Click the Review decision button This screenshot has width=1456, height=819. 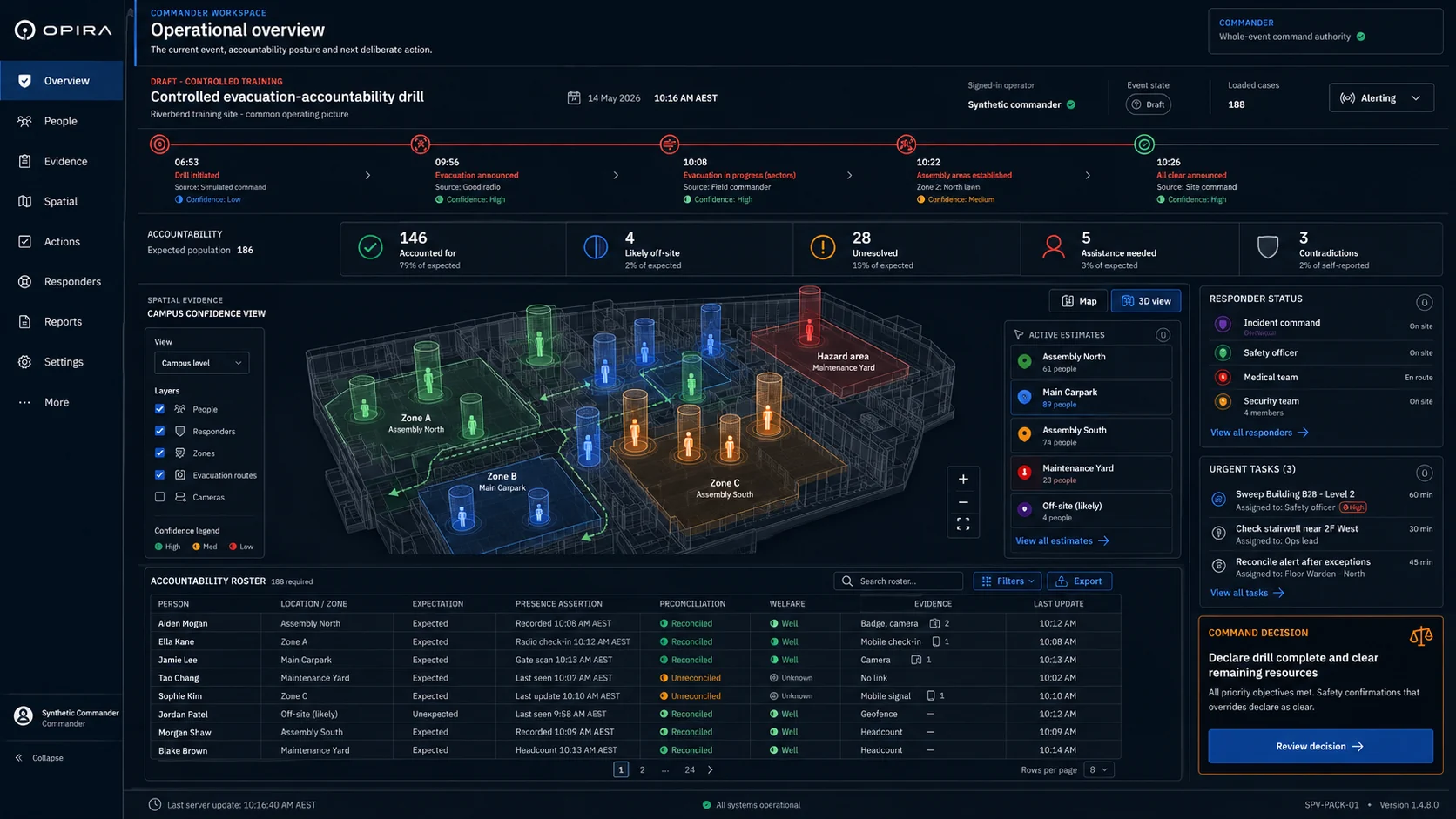click(1320, 746)
